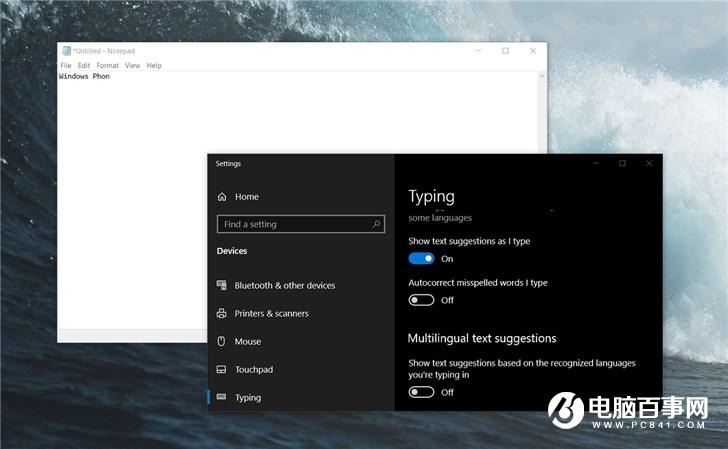Viewport: 728px width, 449px height.
Task: Click the search magnifier in Find a setting
Action: point(377,224)
